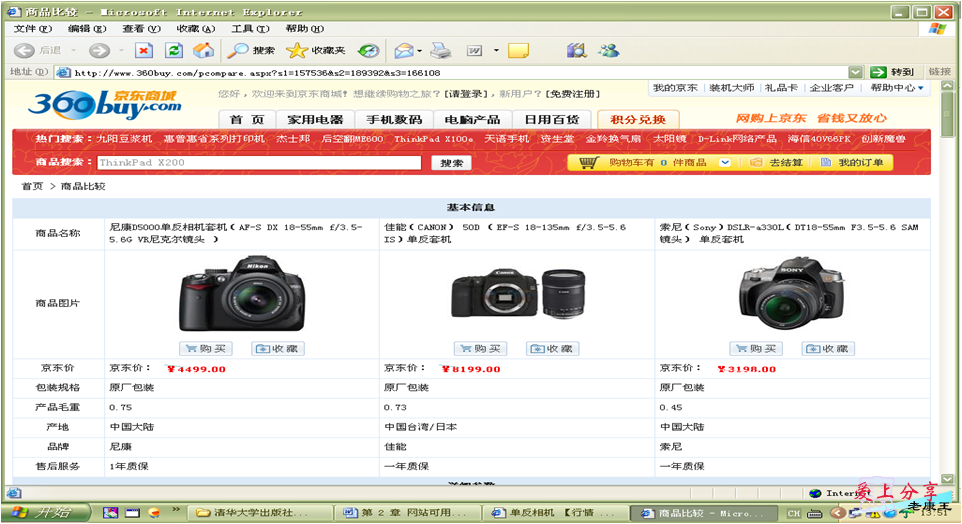Click the Edit with Word icon
Image resolution: width=962 pixels, height=524 pixels.
coord(474,51)
